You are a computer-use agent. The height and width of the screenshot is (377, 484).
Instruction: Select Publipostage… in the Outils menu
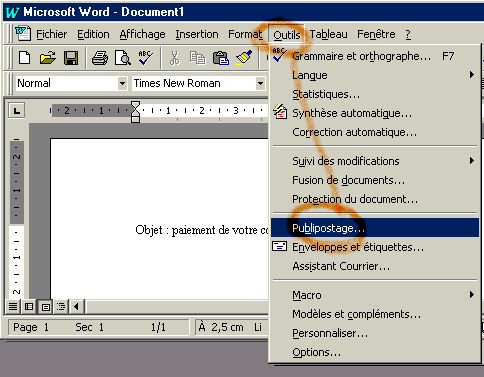click(374, 228)
